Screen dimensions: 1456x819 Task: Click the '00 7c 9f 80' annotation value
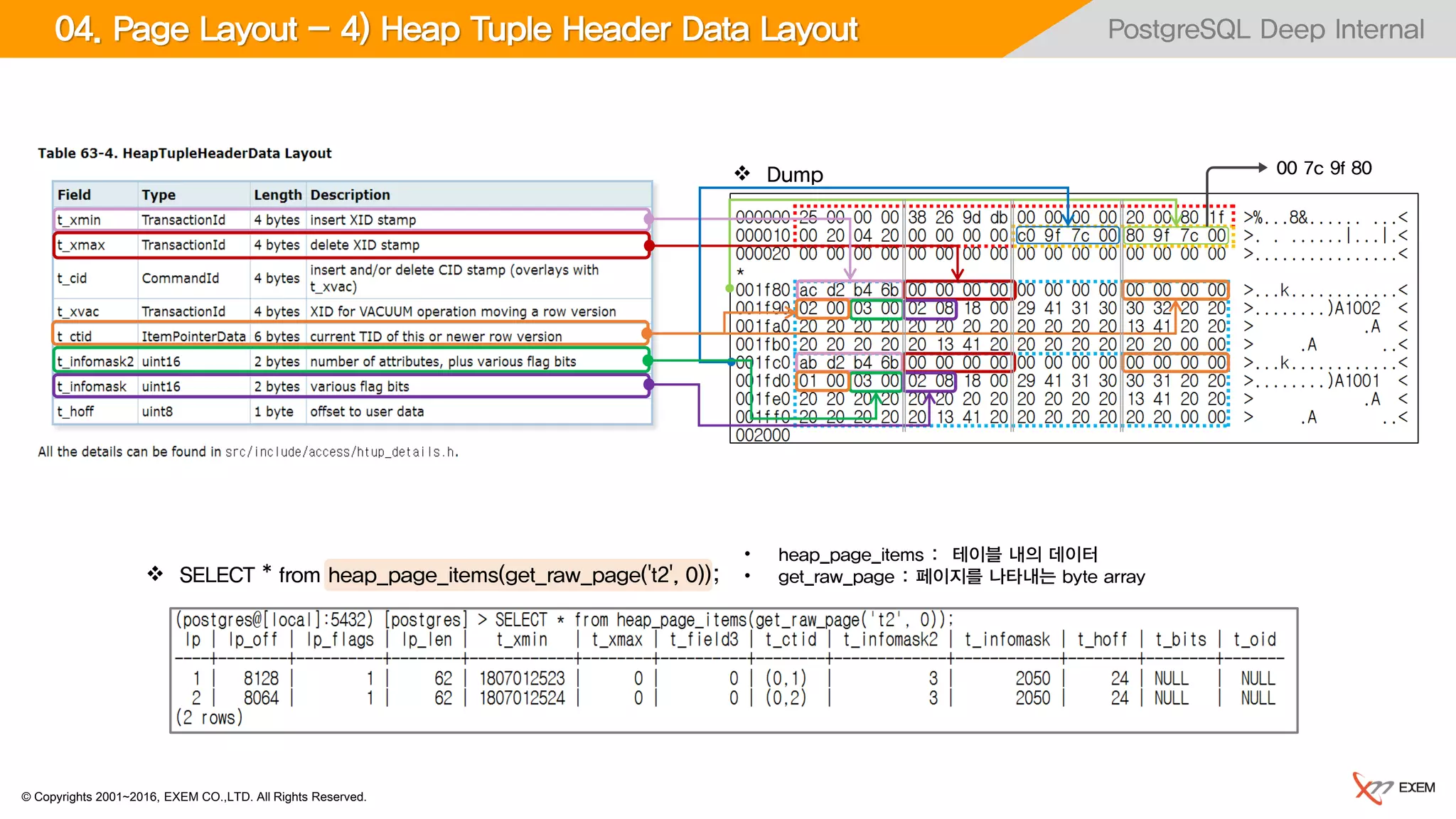[1324, 168]
